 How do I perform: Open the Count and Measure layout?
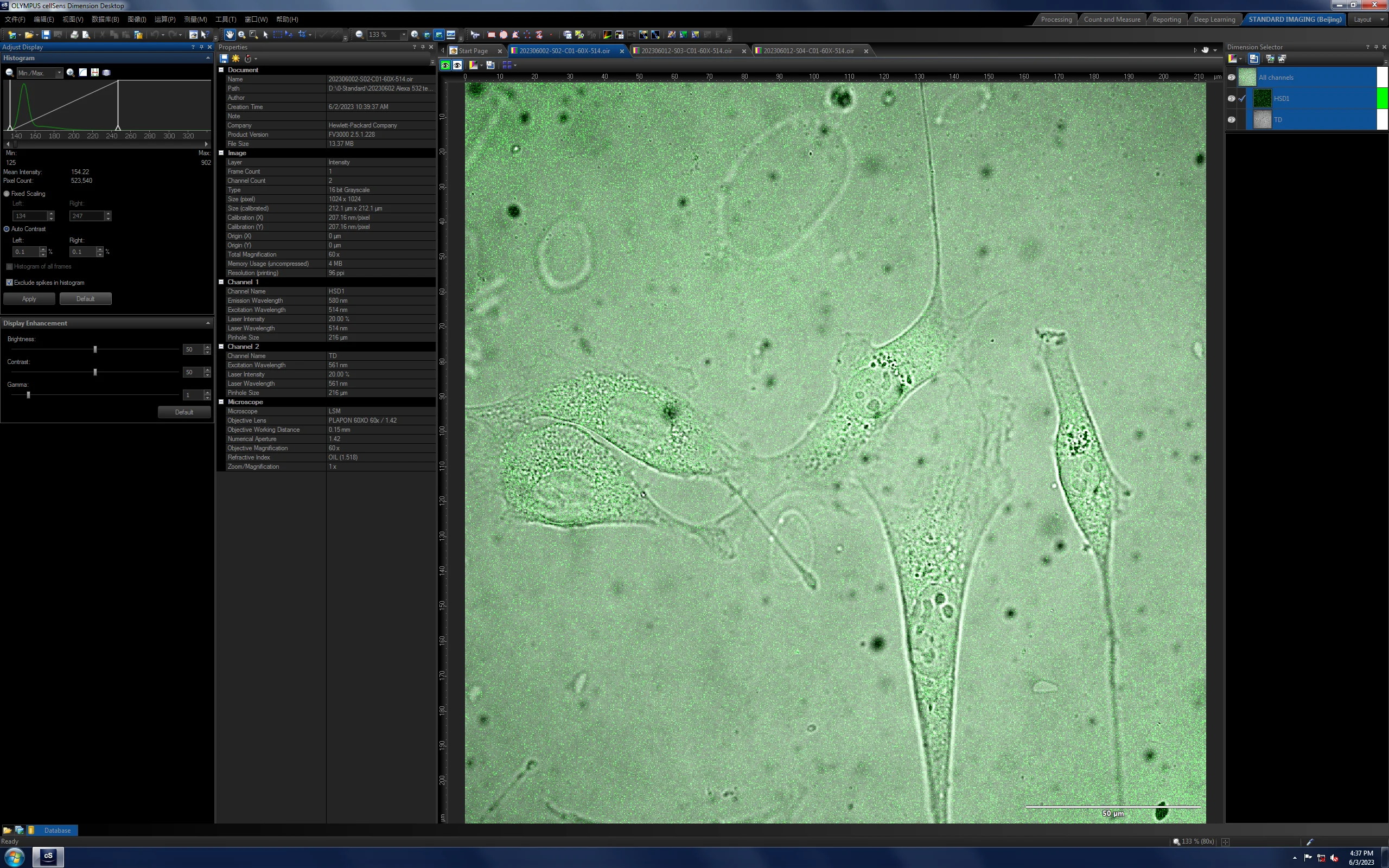tap(1112, 19)
